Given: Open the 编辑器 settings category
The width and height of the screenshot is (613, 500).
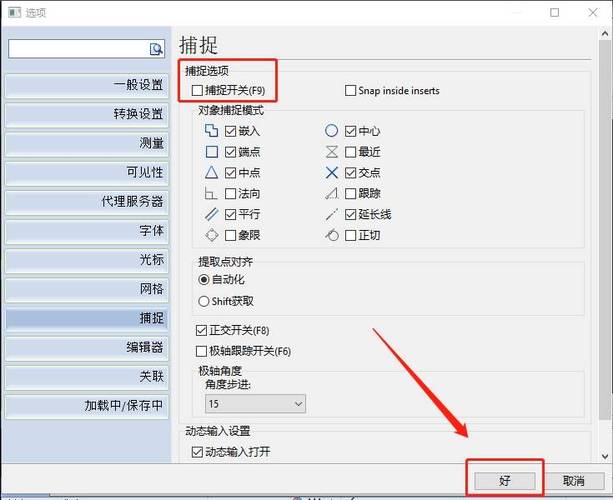Looking at the screenshot, I should 85,347.
